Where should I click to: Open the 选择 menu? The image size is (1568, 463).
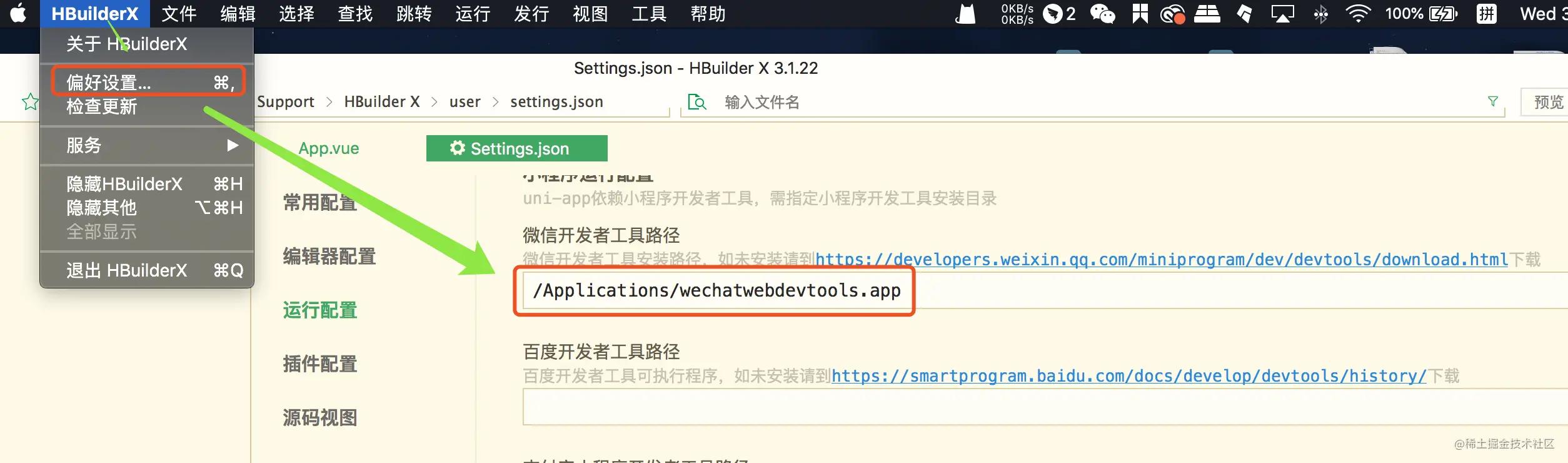click(296, 14)
